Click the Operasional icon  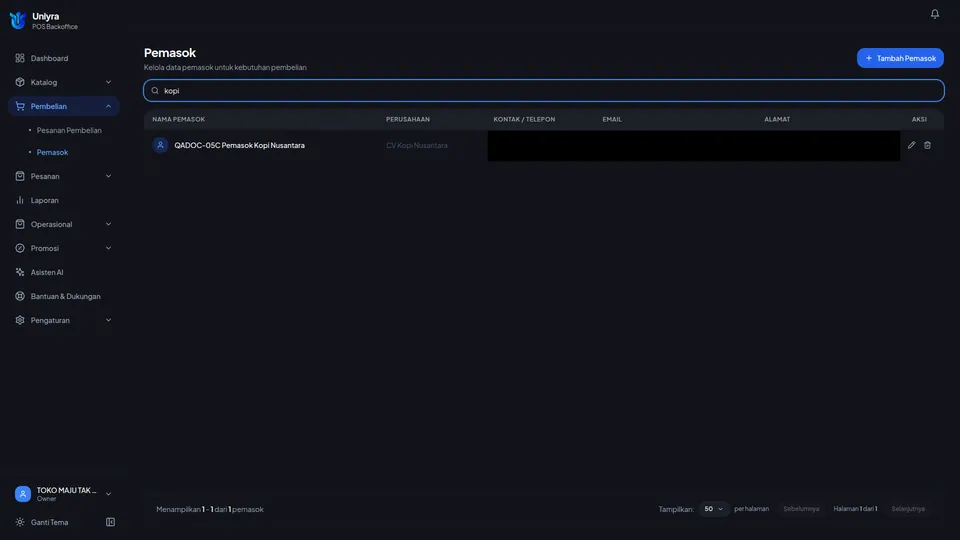click(20, 224)
